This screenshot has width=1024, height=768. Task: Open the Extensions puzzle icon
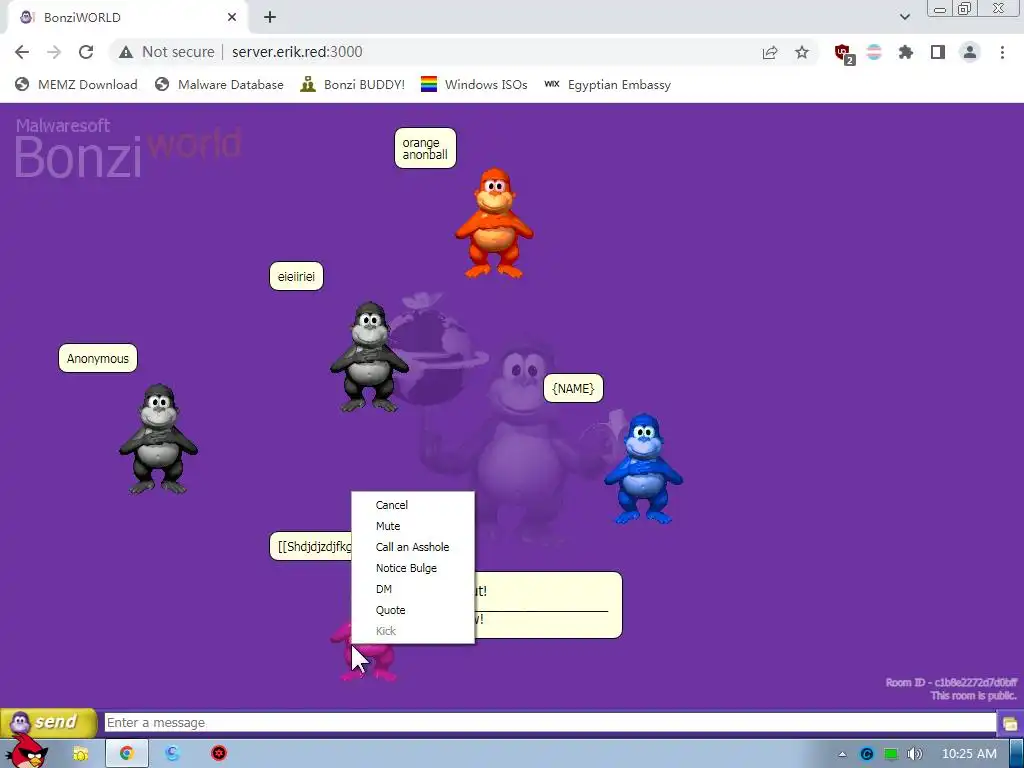pos(906,52)
